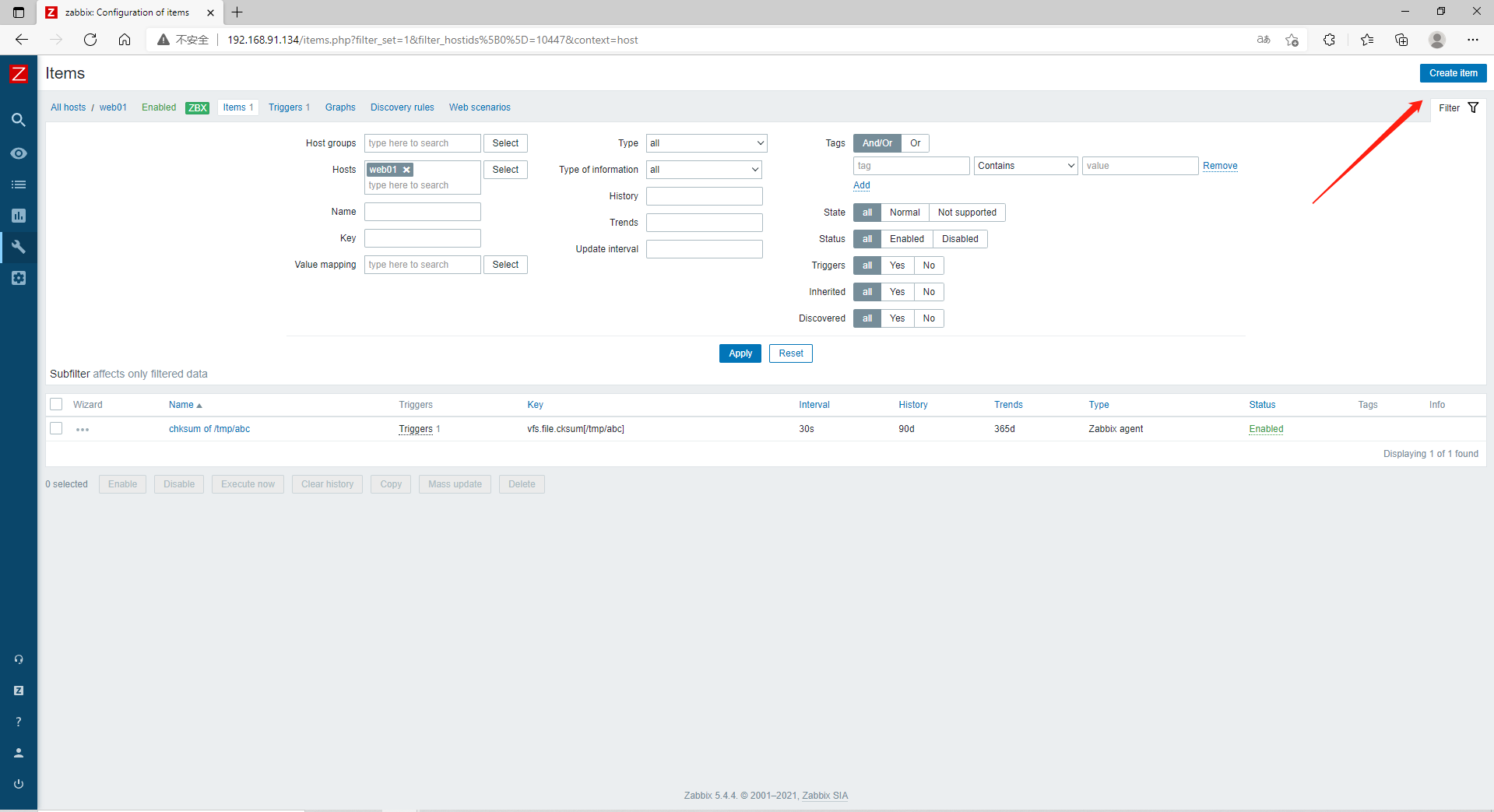This screenshot has height=812, width=1494.
Task: Sort items by Status column
Action: pyautogui.click(x=1262, y=405)
